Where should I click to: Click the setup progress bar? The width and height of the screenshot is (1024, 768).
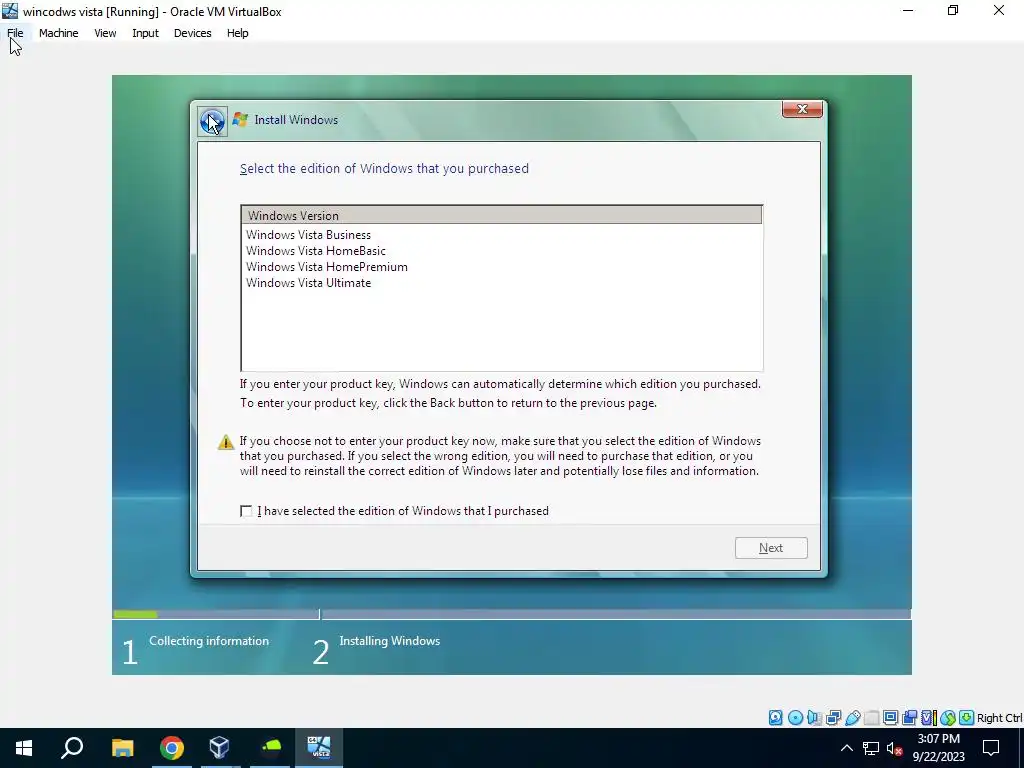(x=511, y=615)
